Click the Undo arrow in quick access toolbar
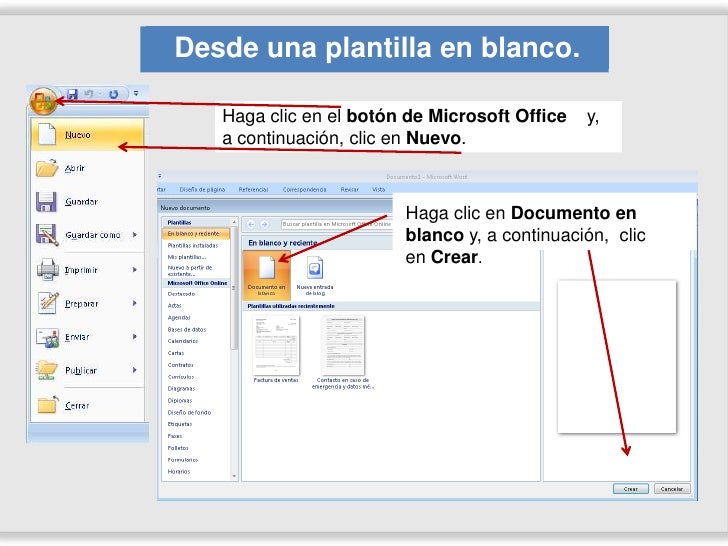The width and height of the screenshot is (728, 546). coord(89,94)
